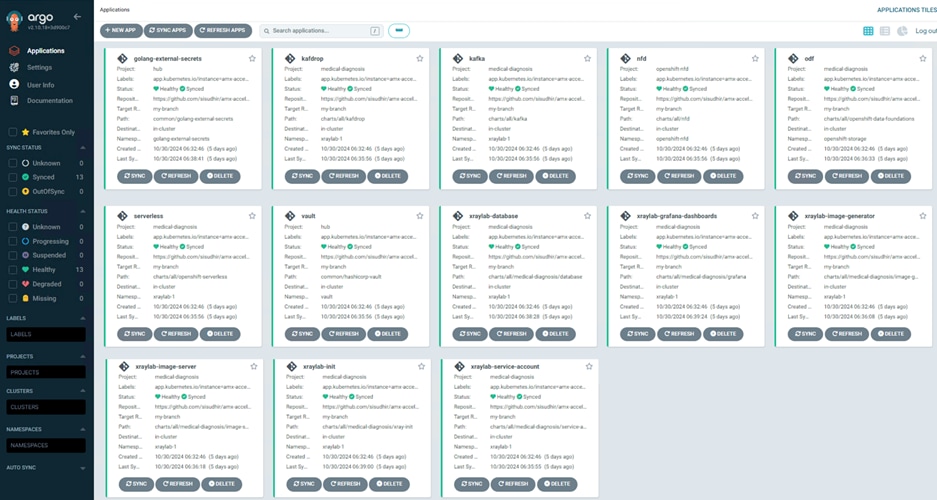Click the dash pill button beside search
The image size is (937, 500).
(x=399, y=30)
